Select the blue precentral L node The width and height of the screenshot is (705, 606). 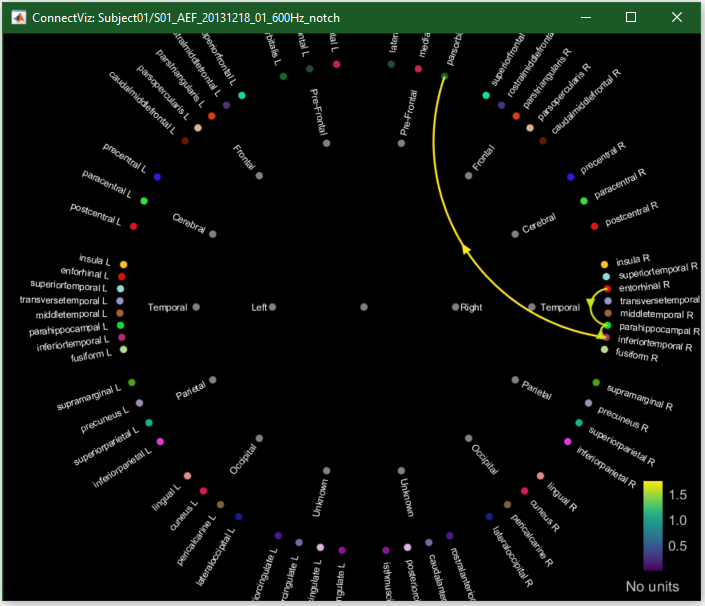(157, 177)
